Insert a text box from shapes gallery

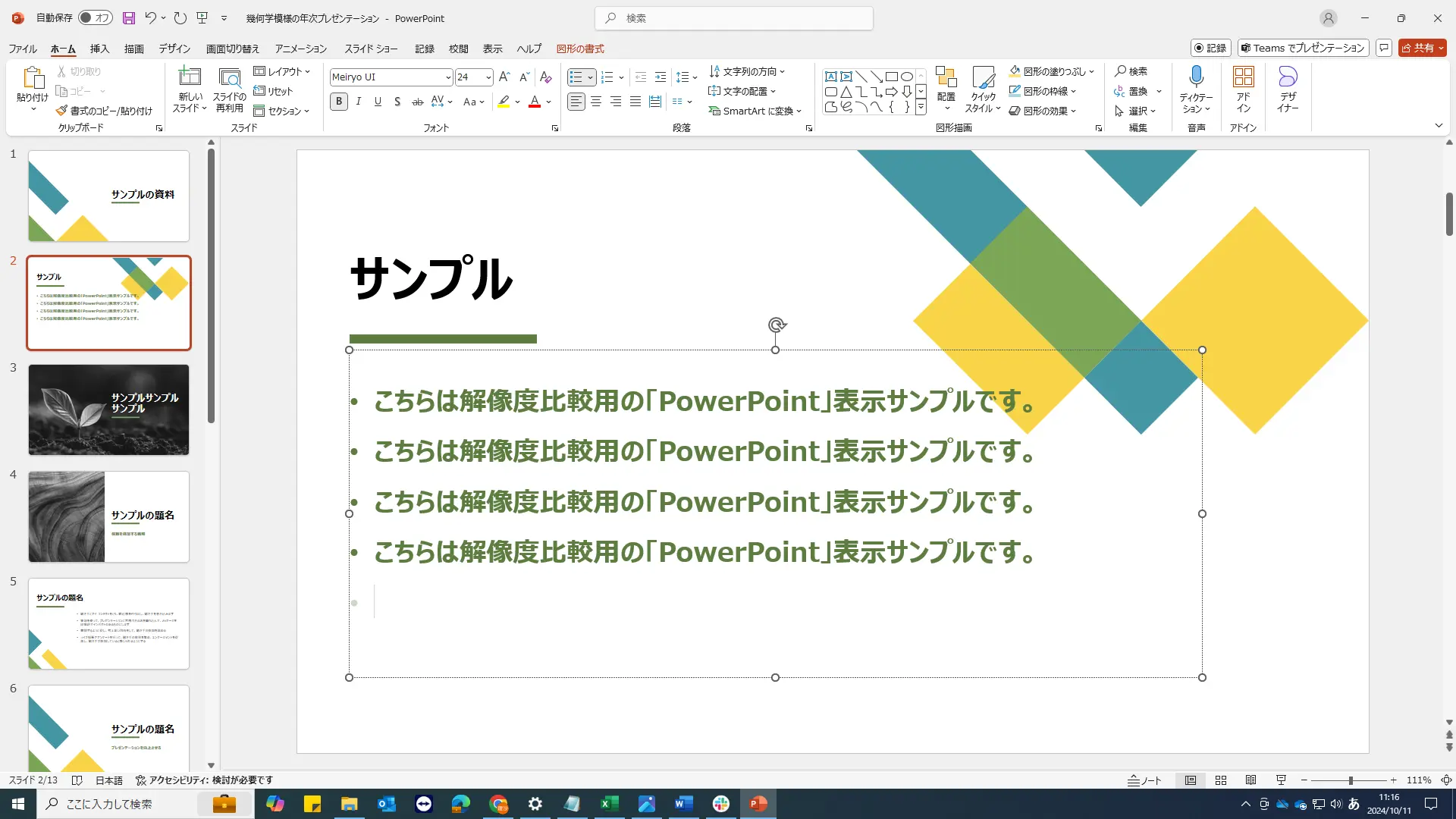[831, 77]
